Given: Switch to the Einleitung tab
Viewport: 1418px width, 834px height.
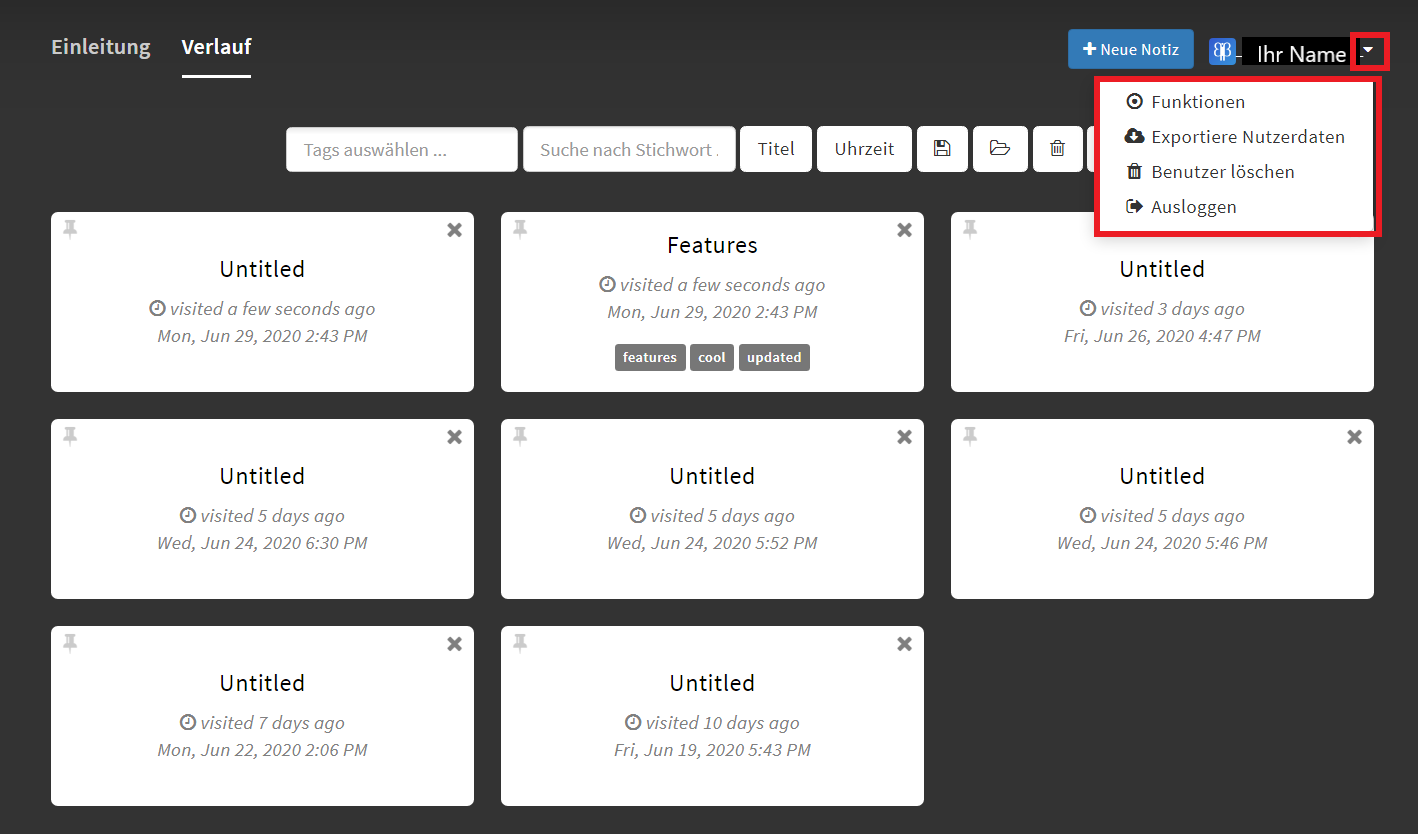Looking at the screenshot, I should [x=101, y=47].
